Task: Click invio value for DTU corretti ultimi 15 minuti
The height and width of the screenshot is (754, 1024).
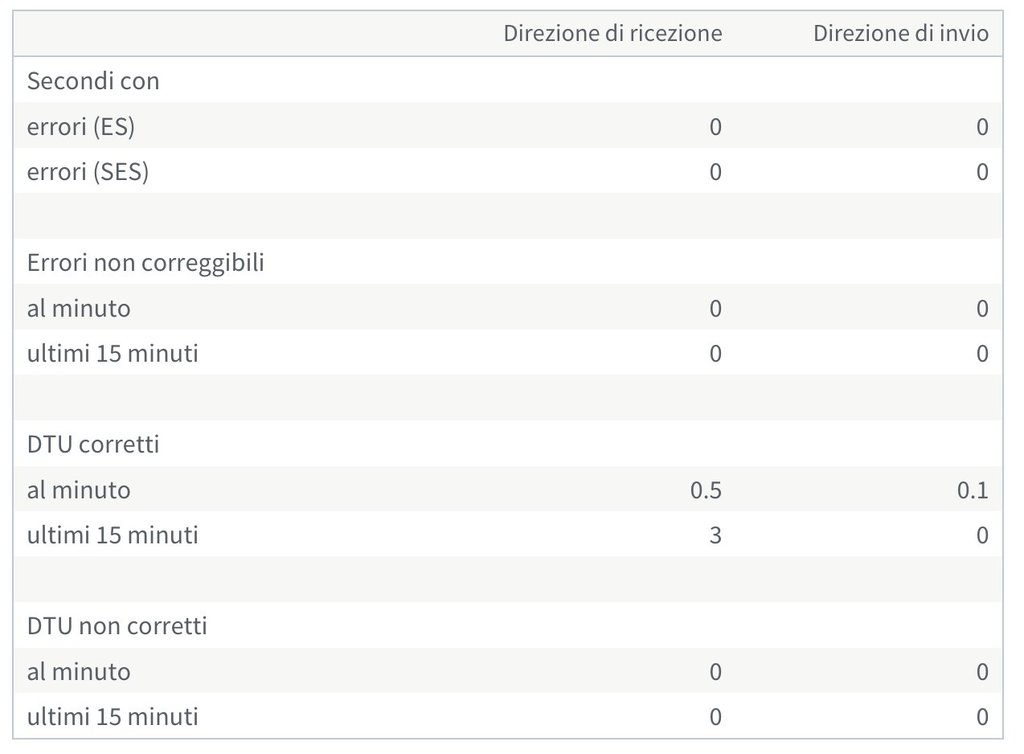Action: (x=982, y=535)
